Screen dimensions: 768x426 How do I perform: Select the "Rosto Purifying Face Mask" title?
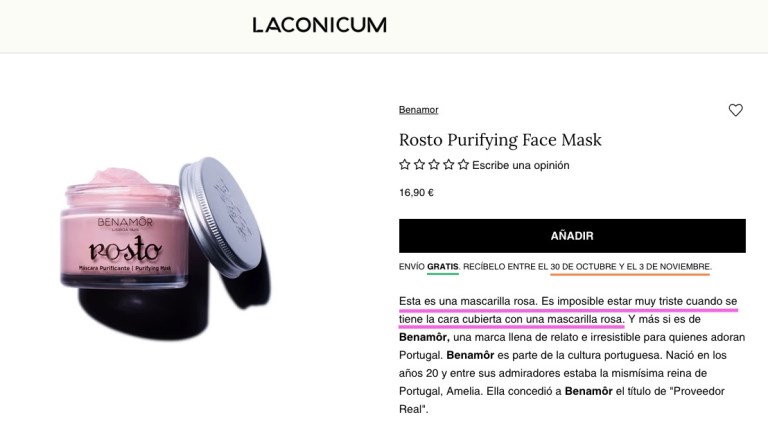point(500,140)
